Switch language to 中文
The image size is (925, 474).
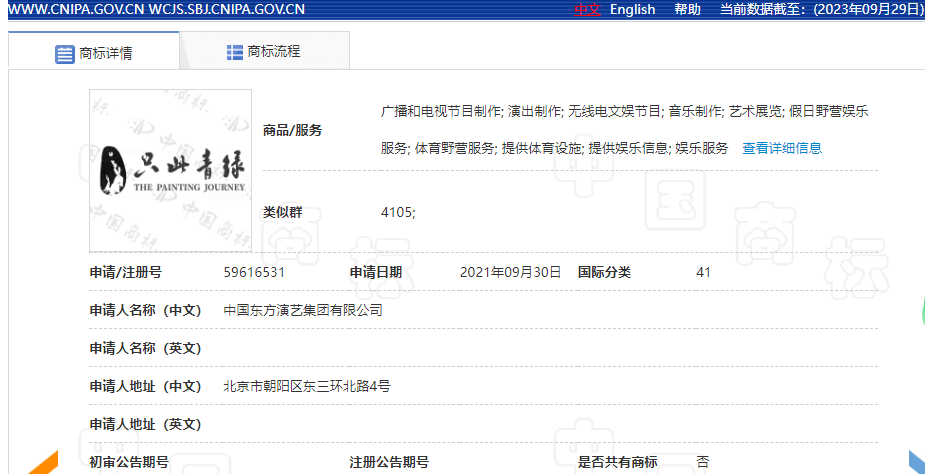[588, 9]
